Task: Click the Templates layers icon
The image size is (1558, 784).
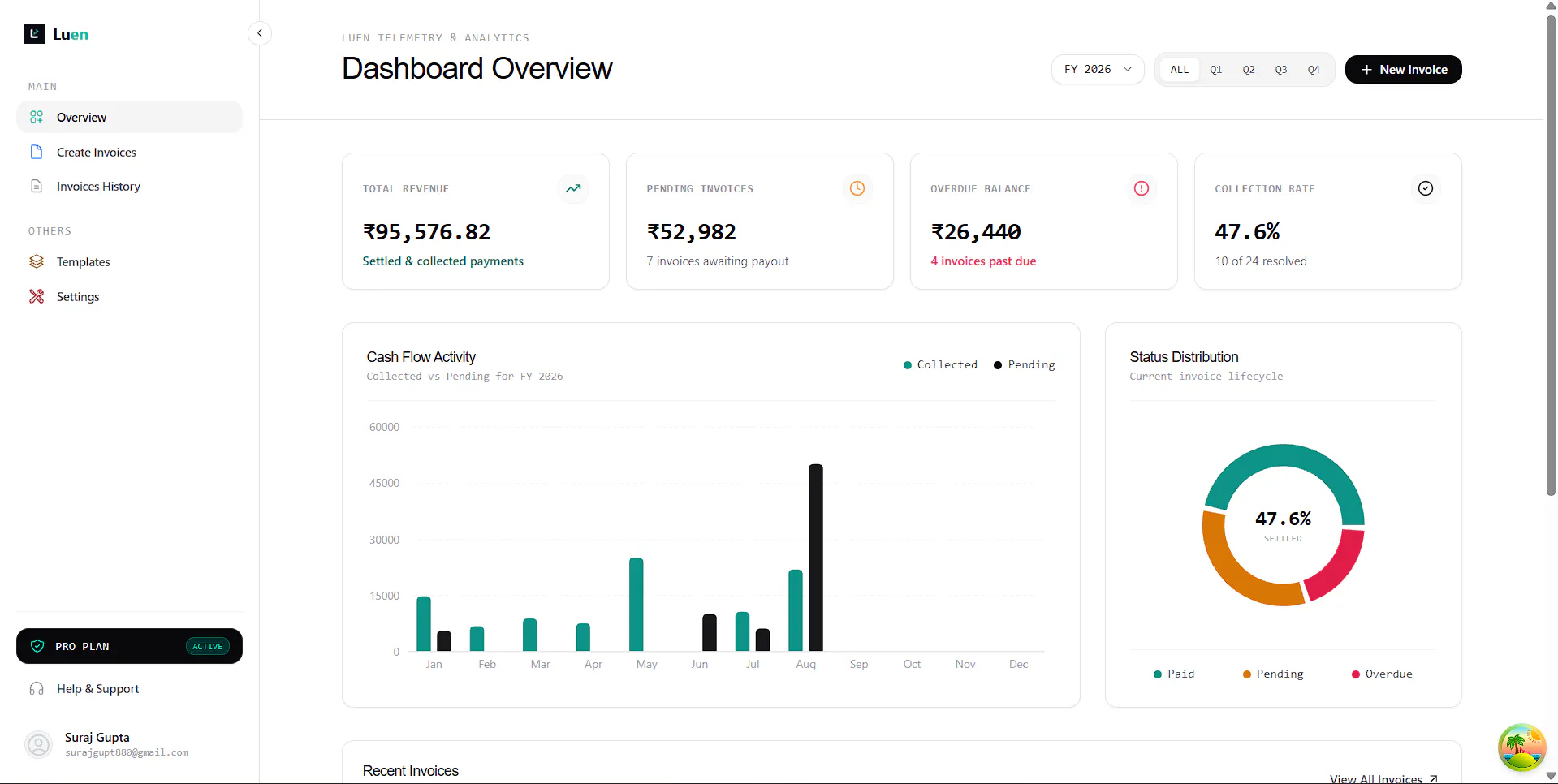Action: tap(37, 261)
